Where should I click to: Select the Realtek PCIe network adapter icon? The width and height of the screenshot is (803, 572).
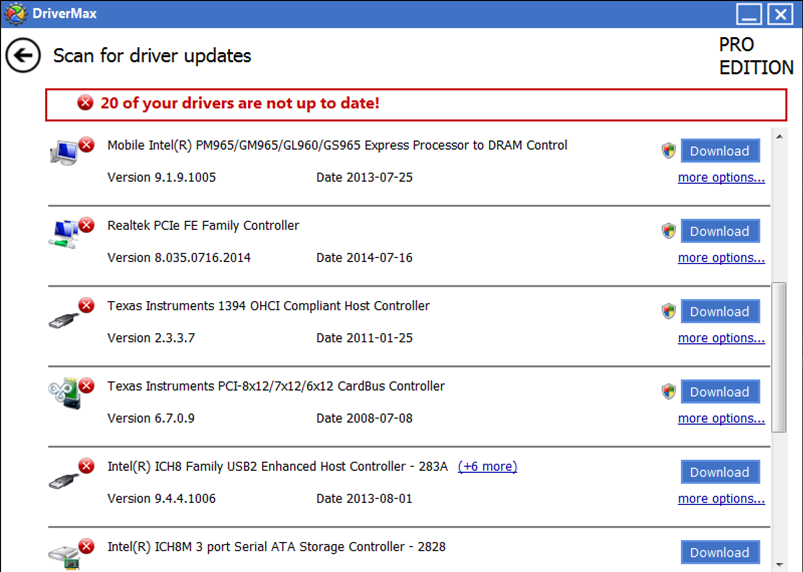[x=64, y=234]
